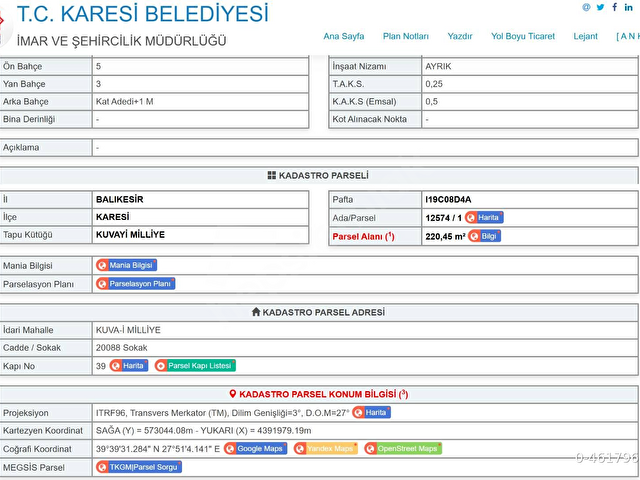Click the Tapu Kütüğü value KUVAYİ MİLLİYE
The width and height of the screenshot is (640, 480).
[130, 235]
